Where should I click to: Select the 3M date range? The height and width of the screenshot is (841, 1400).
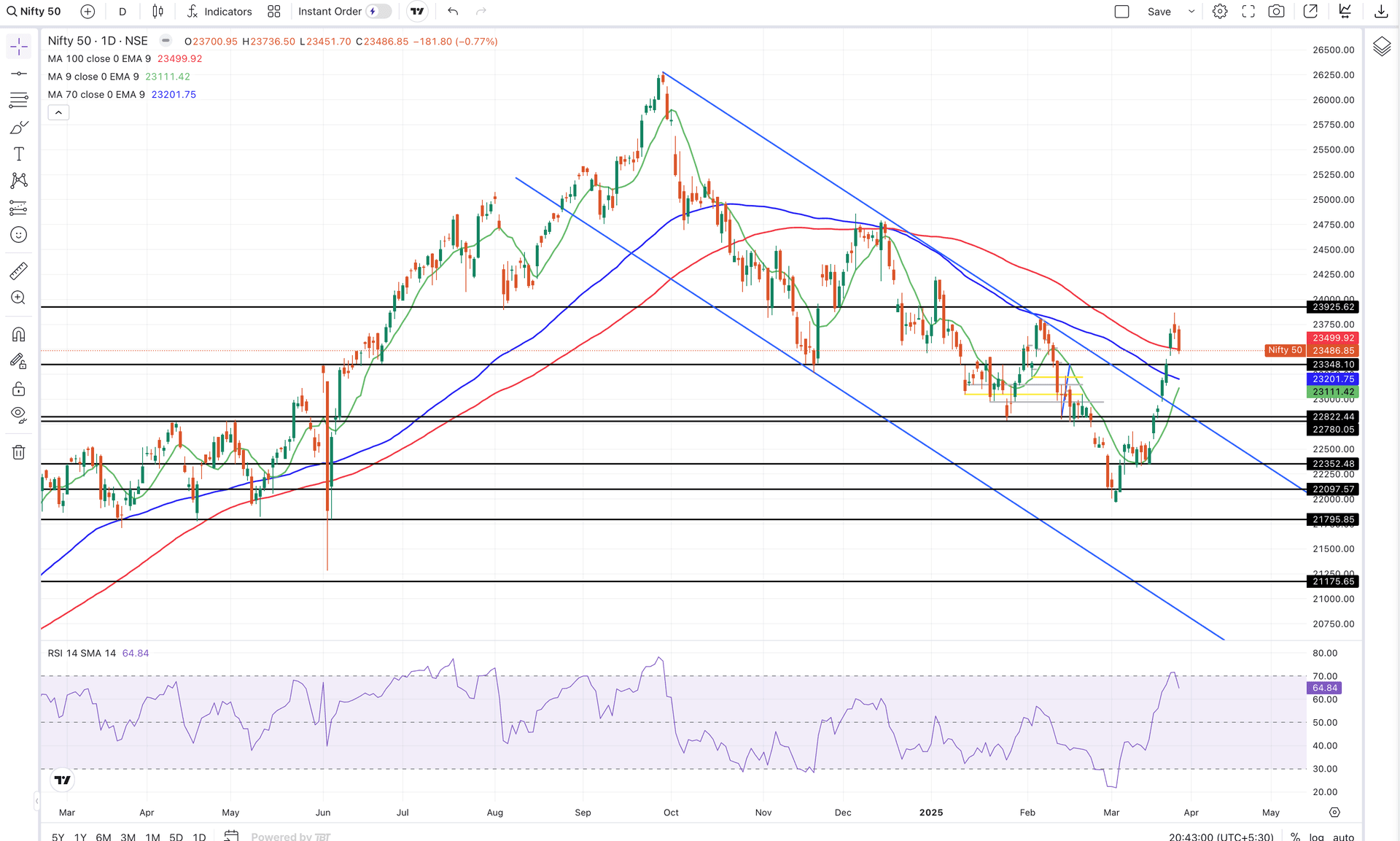128,837
